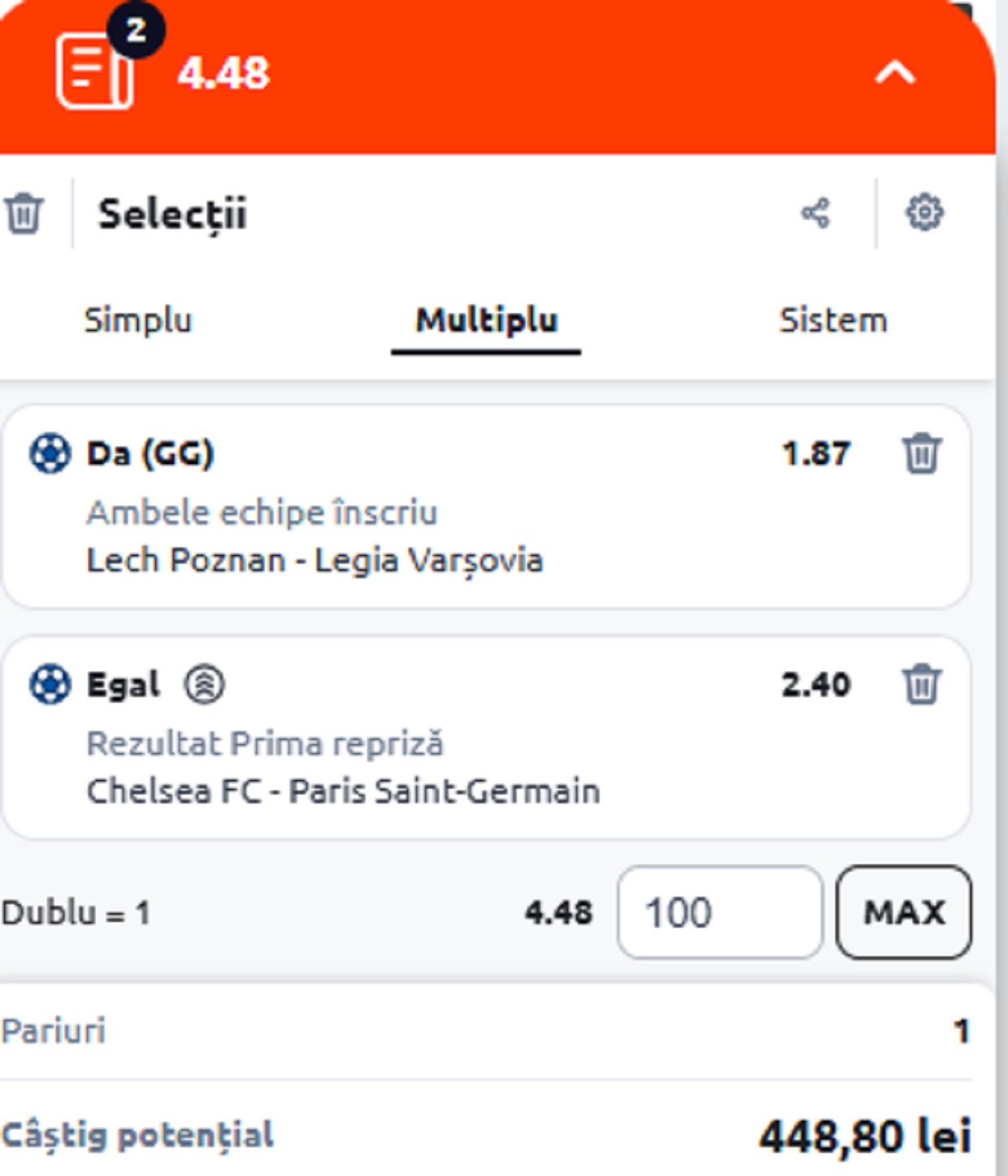Collapse the bet slip with chevron
Viewport: 1008px width, 1176px height.
(x=895, y=73)
